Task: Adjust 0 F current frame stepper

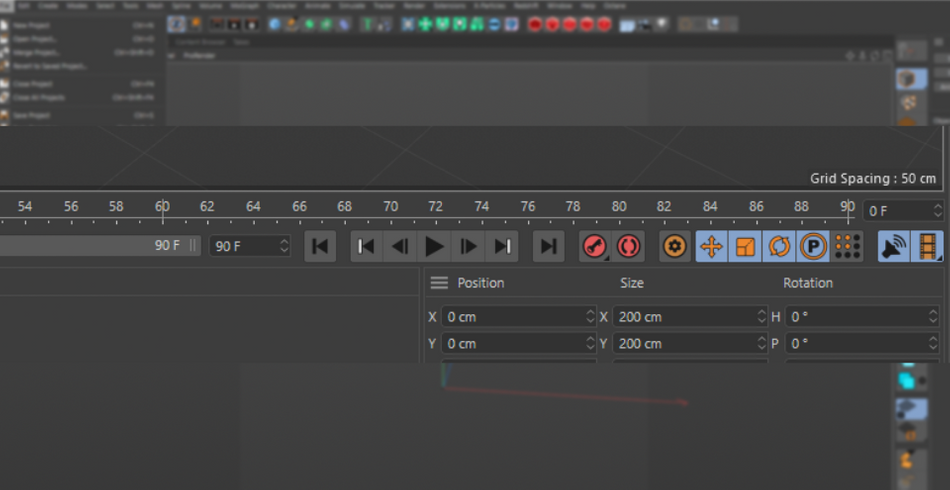Action: pos(938,211)
